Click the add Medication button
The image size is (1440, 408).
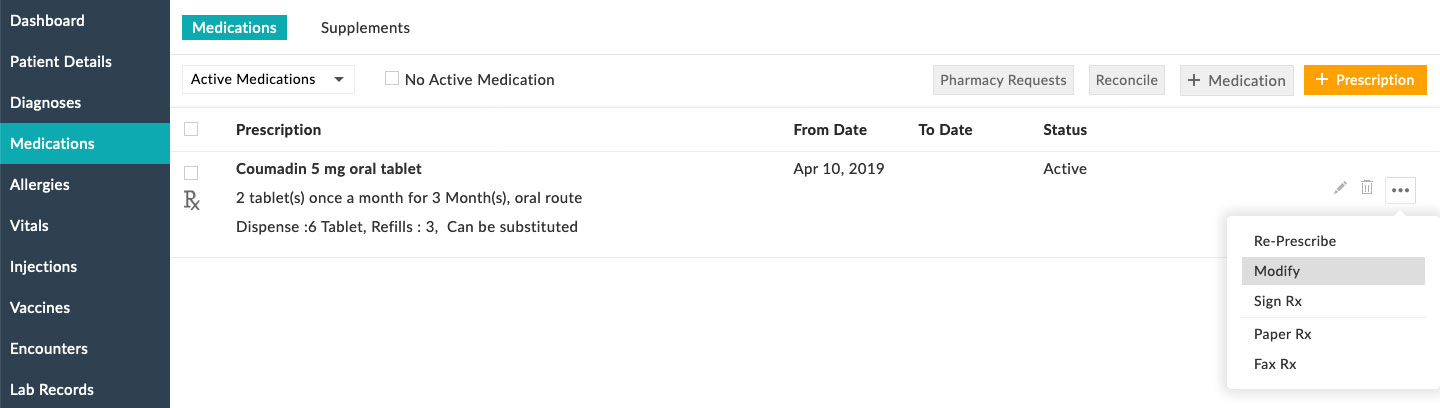(1237, 80)
